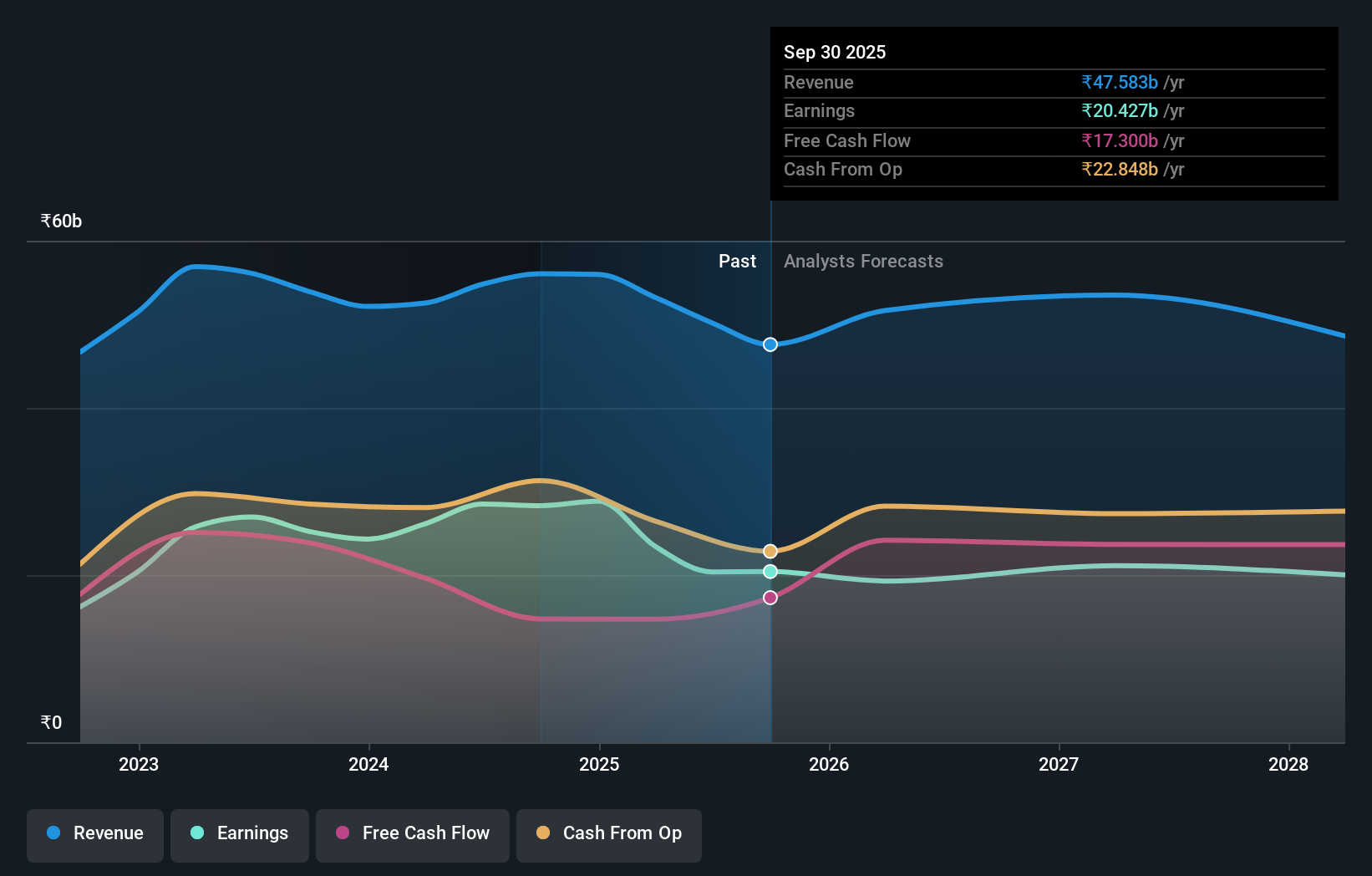Screen dimensions: 1372x876
Task: Click the Free Cash Flow legend dot
Action: (x=342, y=833)
